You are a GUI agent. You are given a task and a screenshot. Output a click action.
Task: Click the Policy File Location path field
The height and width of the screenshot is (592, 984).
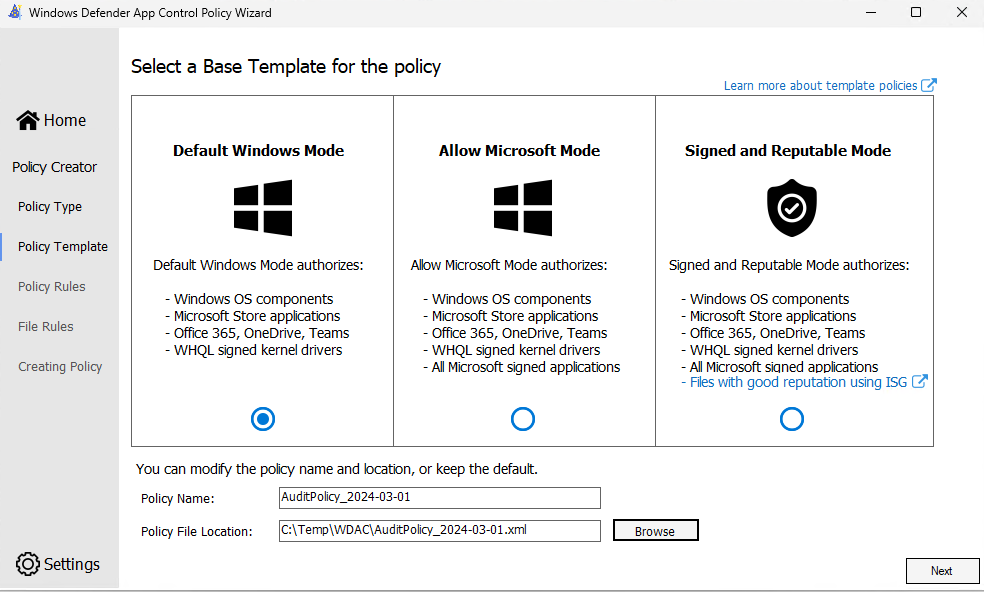pos(440,531)
